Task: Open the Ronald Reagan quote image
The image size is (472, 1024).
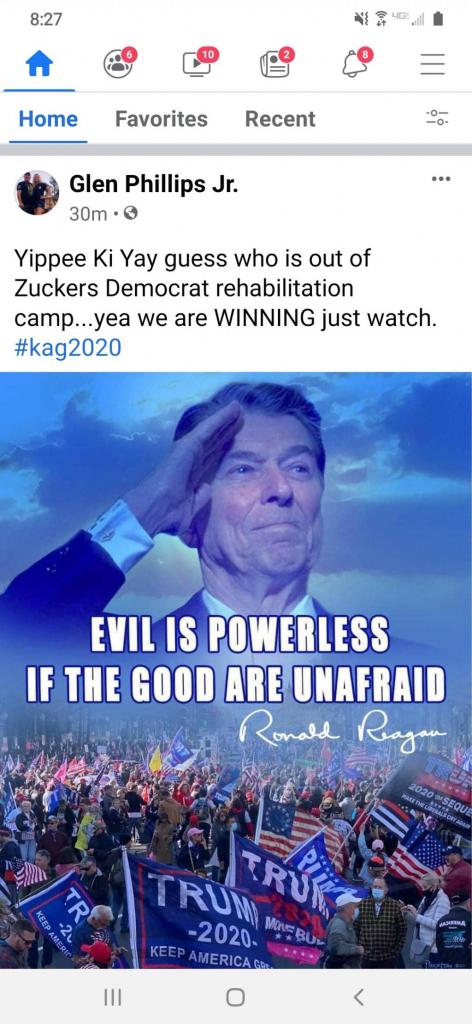Action: 236,670
